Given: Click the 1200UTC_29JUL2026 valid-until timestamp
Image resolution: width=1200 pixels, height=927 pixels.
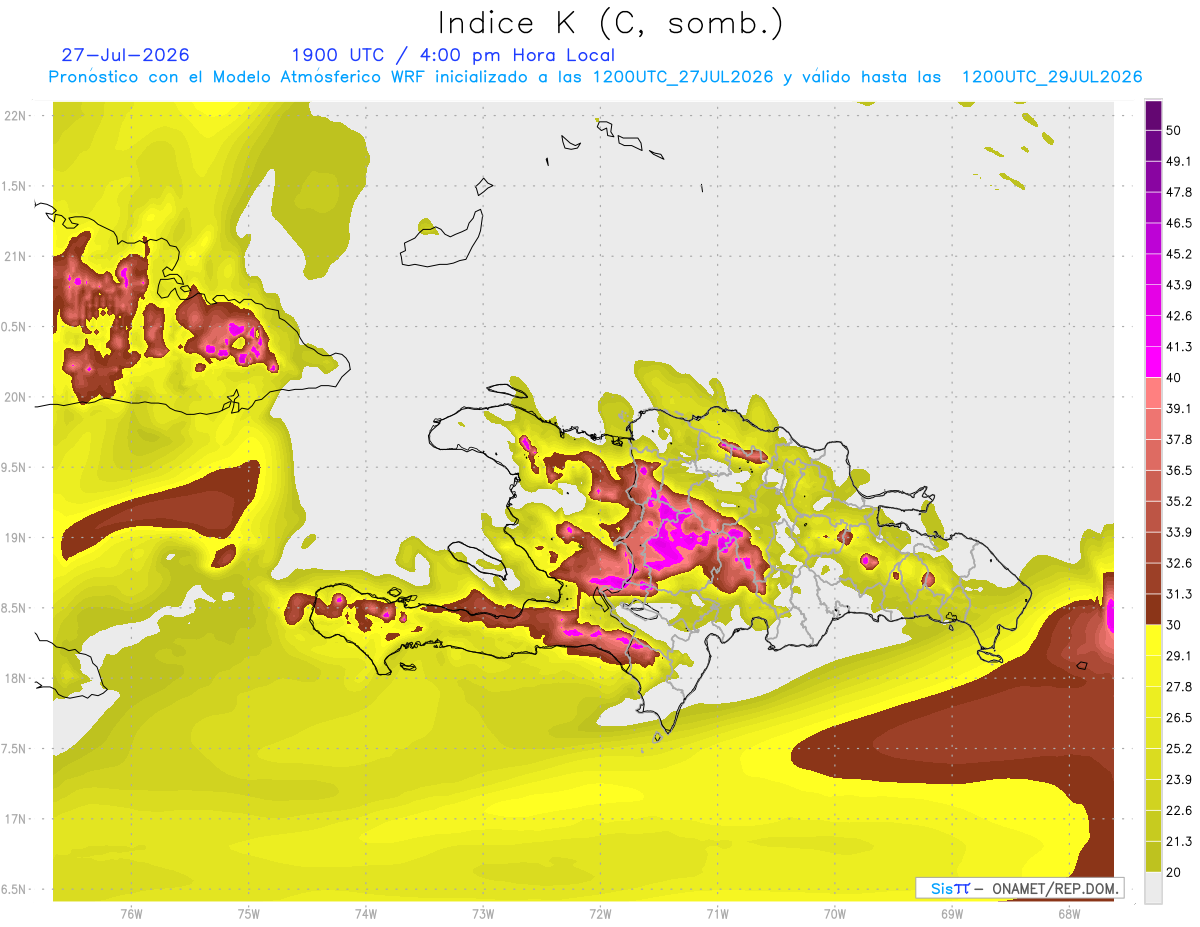Looking at the screenshot, I should pos(1052,77).
